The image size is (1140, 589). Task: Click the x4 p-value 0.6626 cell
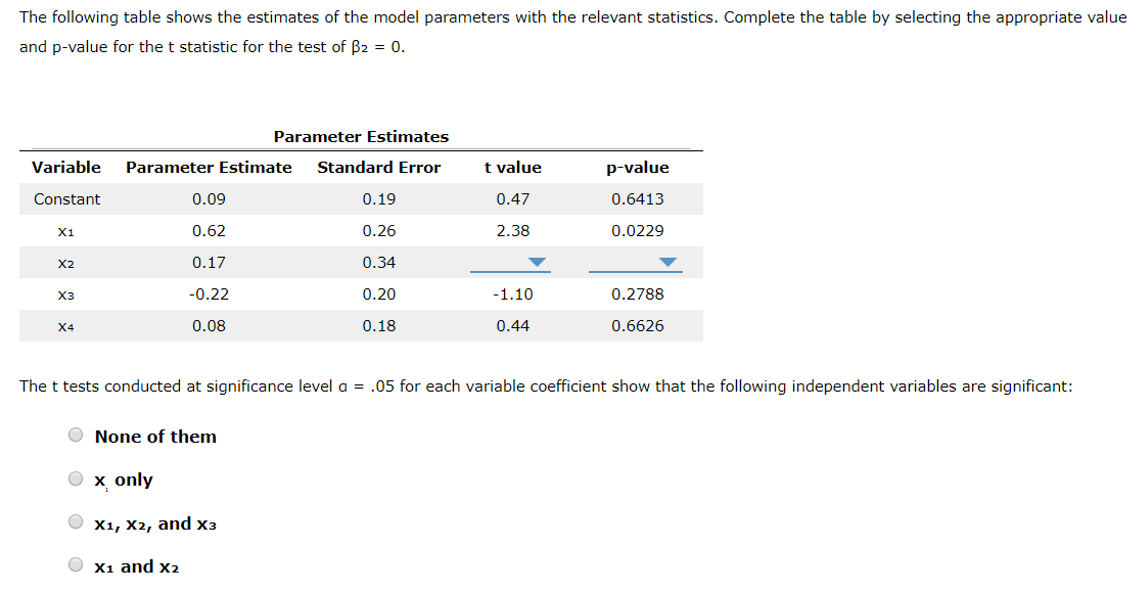pyautogui.click(x=636, y=326)
